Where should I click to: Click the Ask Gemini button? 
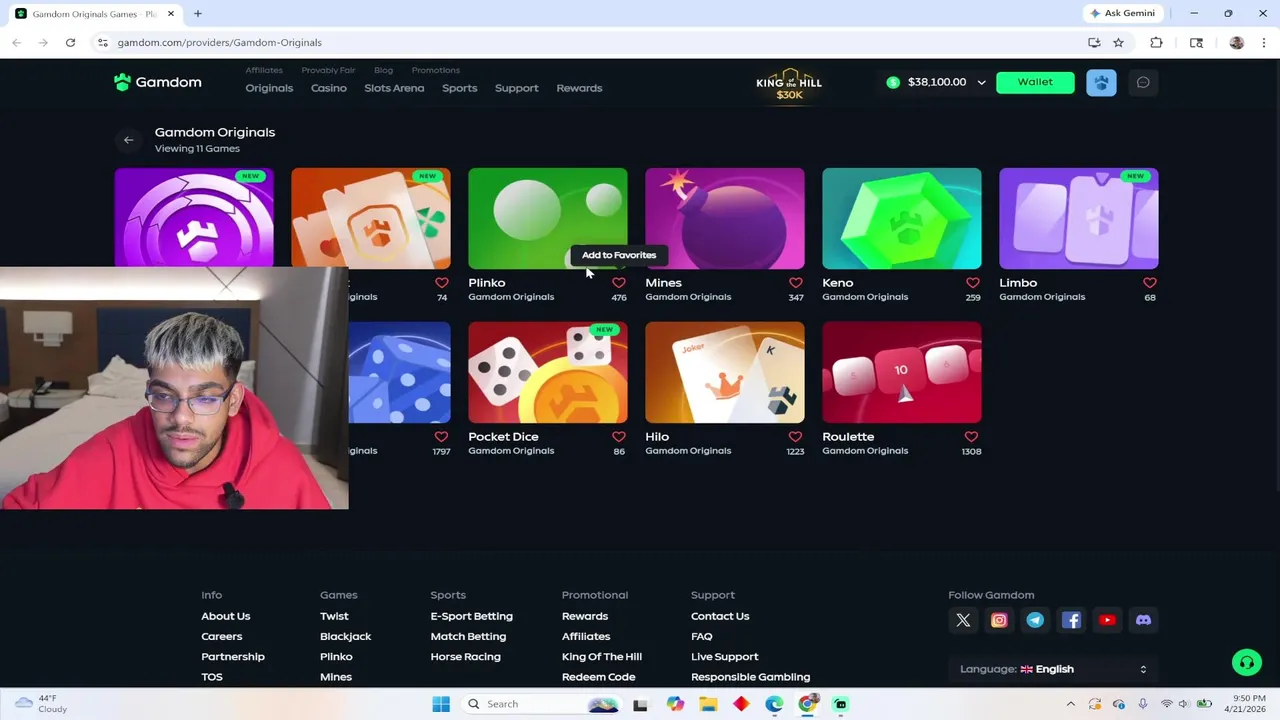(x=1123, y=13)
